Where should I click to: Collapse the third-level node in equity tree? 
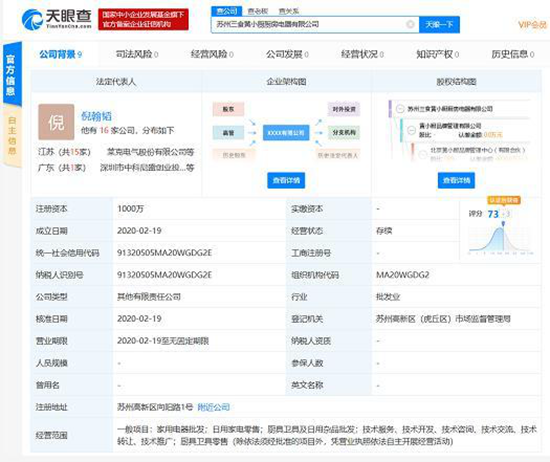pos(423,153)
